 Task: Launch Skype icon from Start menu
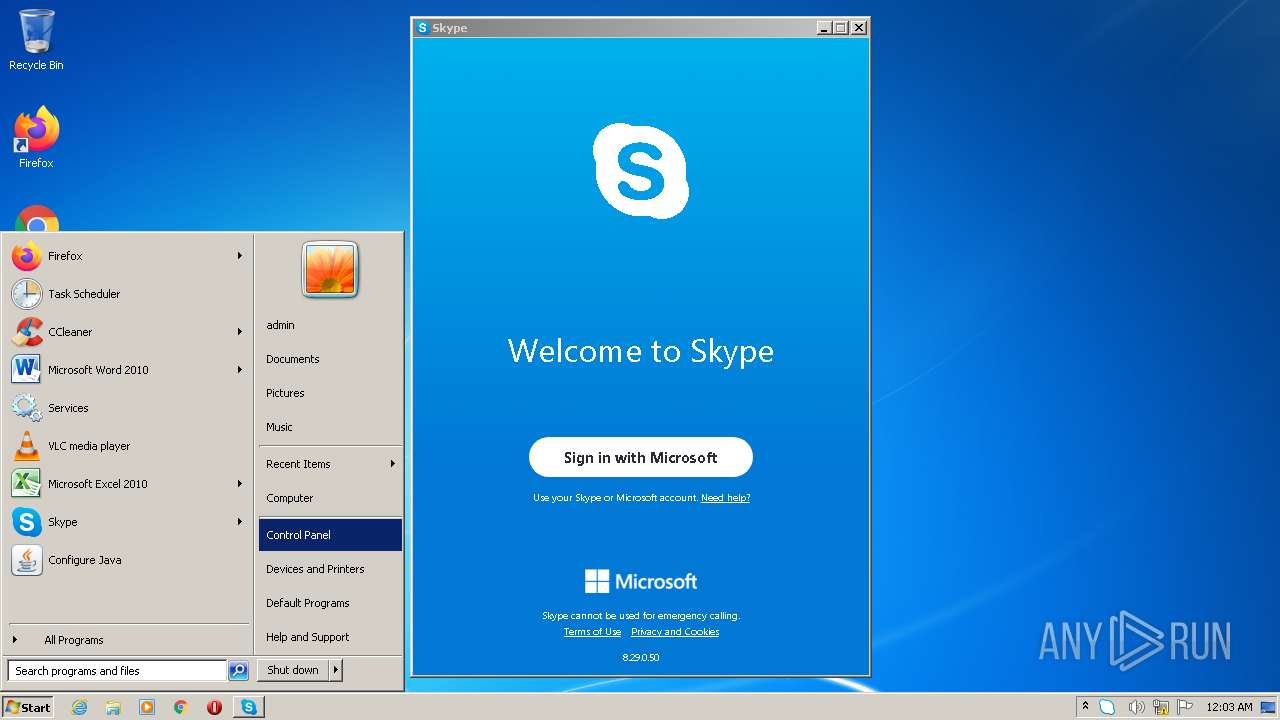click(27, 522)
